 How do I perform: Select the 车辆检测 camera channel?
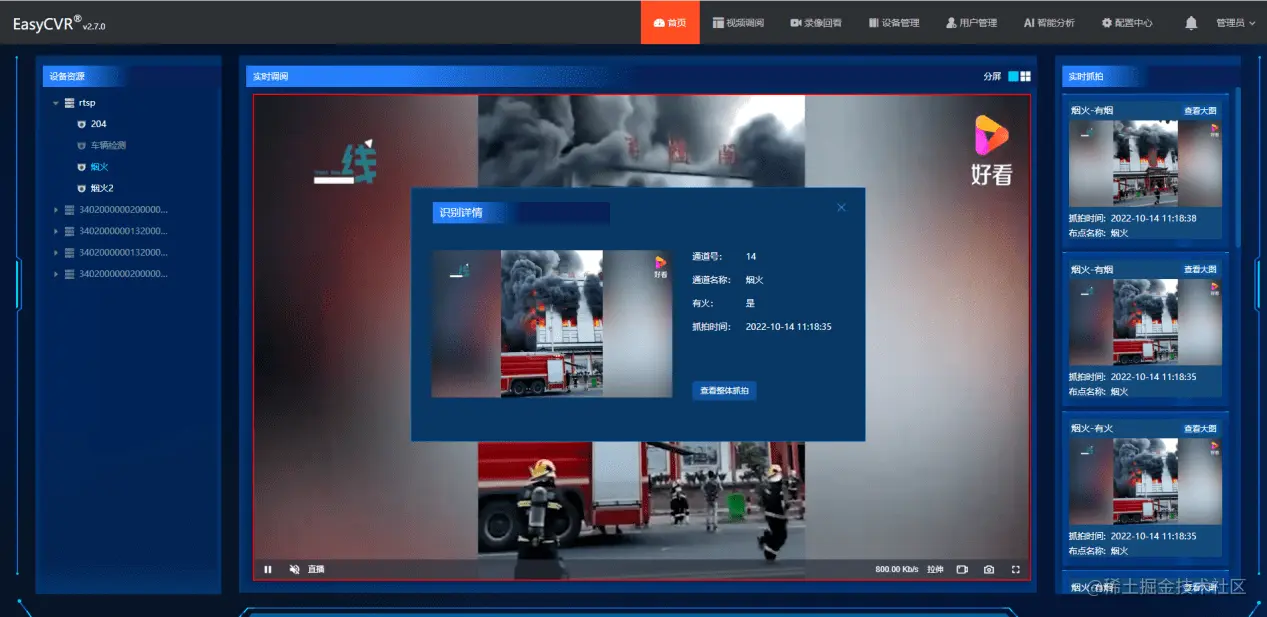tap(108, 145)
